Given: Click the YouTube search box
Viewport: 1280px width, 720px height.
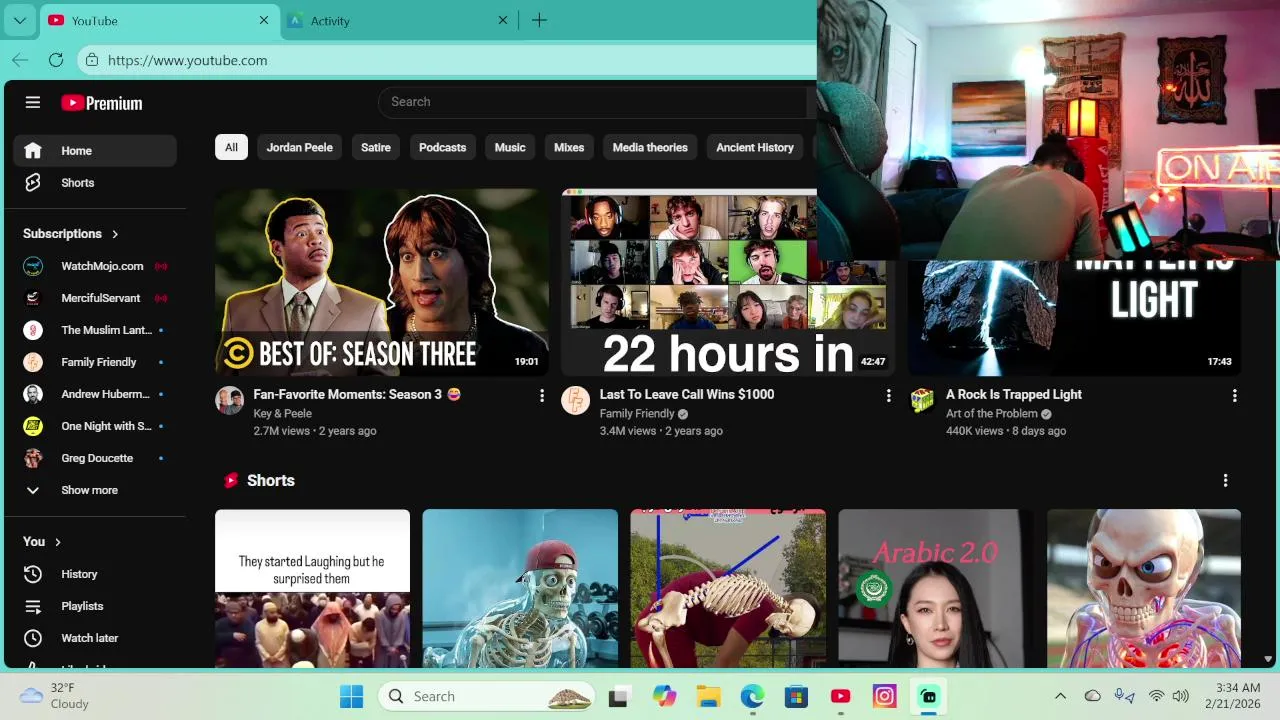Looking at the screenshot, I should tap(592, 102).
